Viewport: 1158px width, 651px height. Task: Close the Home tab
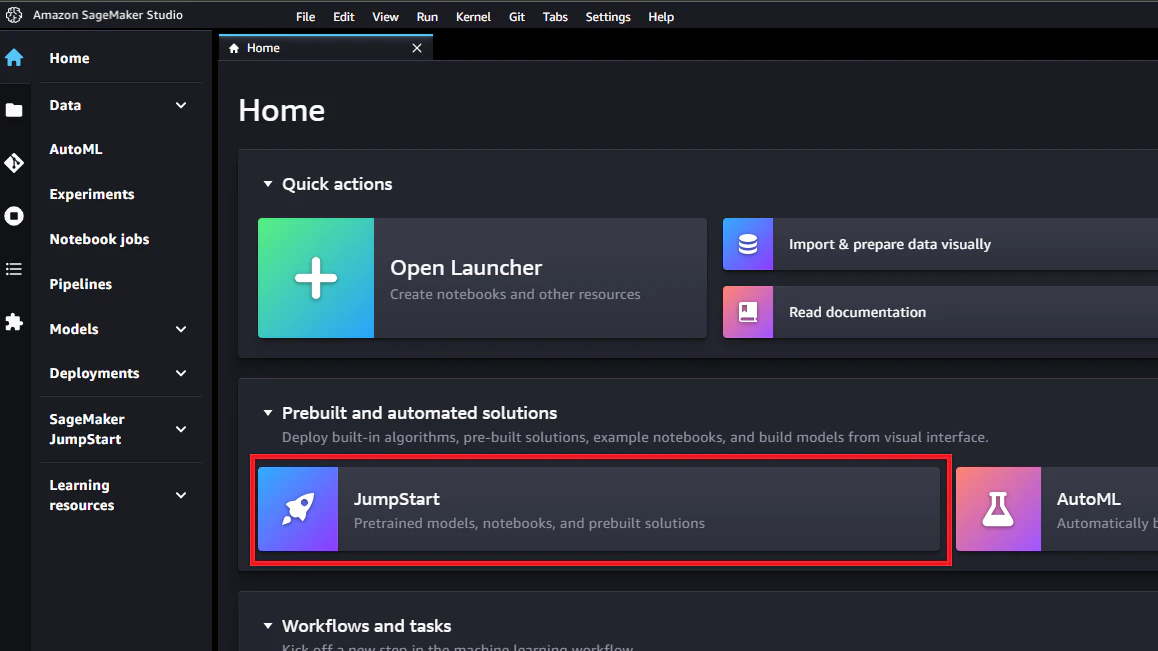coord(417,48)
